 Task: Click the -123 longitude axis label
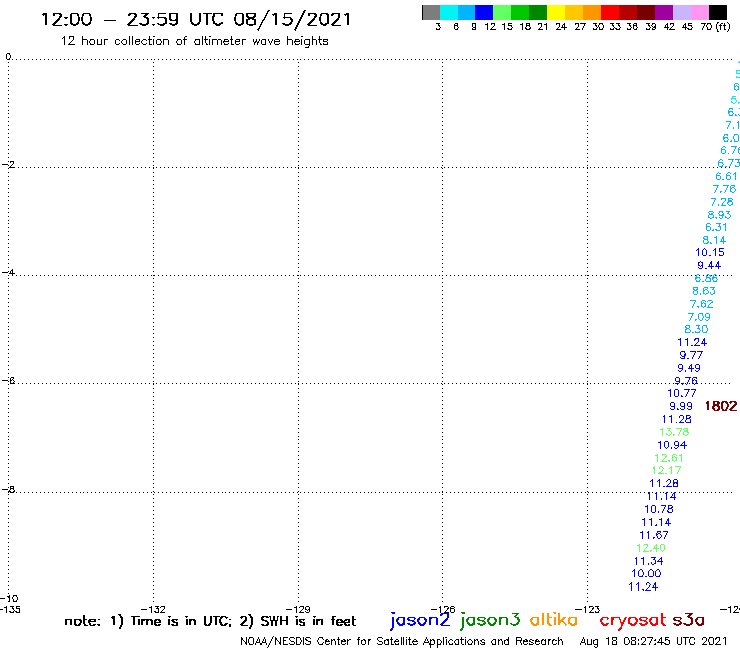point(588,609)
